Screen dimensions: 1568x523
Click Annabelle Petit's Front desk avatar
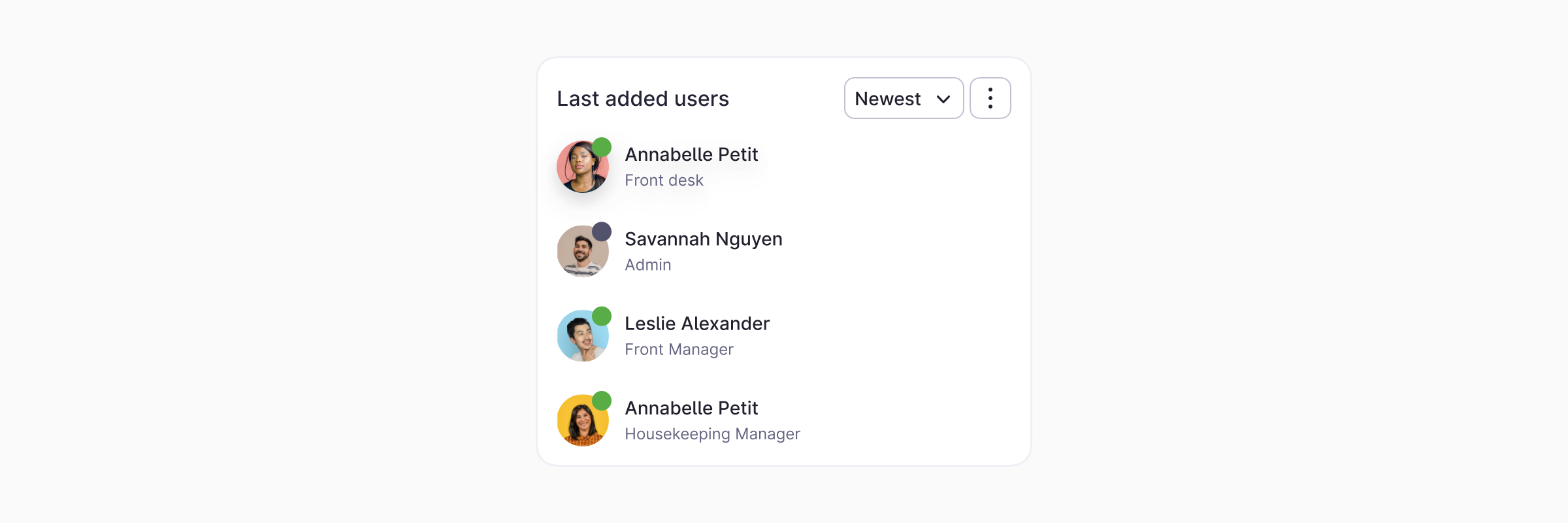tap(581, 167)
